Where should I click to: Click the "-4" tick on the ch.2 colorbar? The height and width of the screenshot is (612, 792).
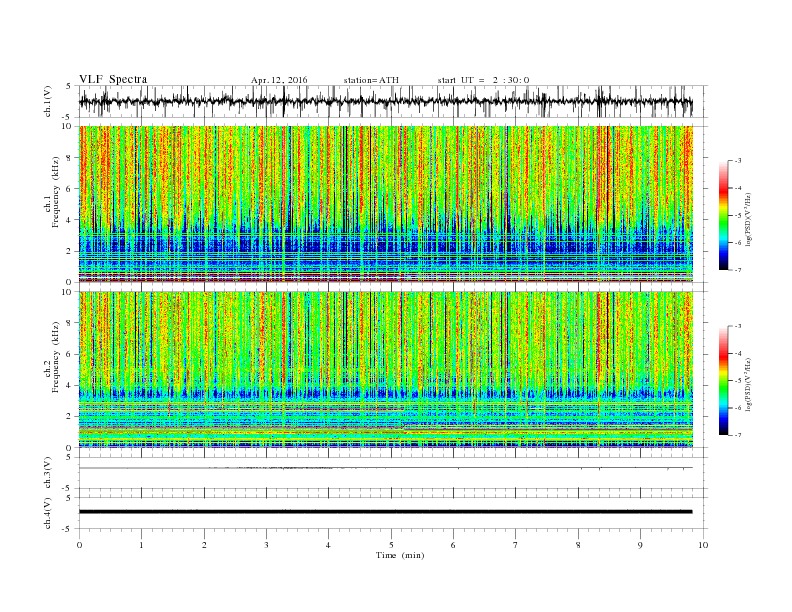(738, 353)
